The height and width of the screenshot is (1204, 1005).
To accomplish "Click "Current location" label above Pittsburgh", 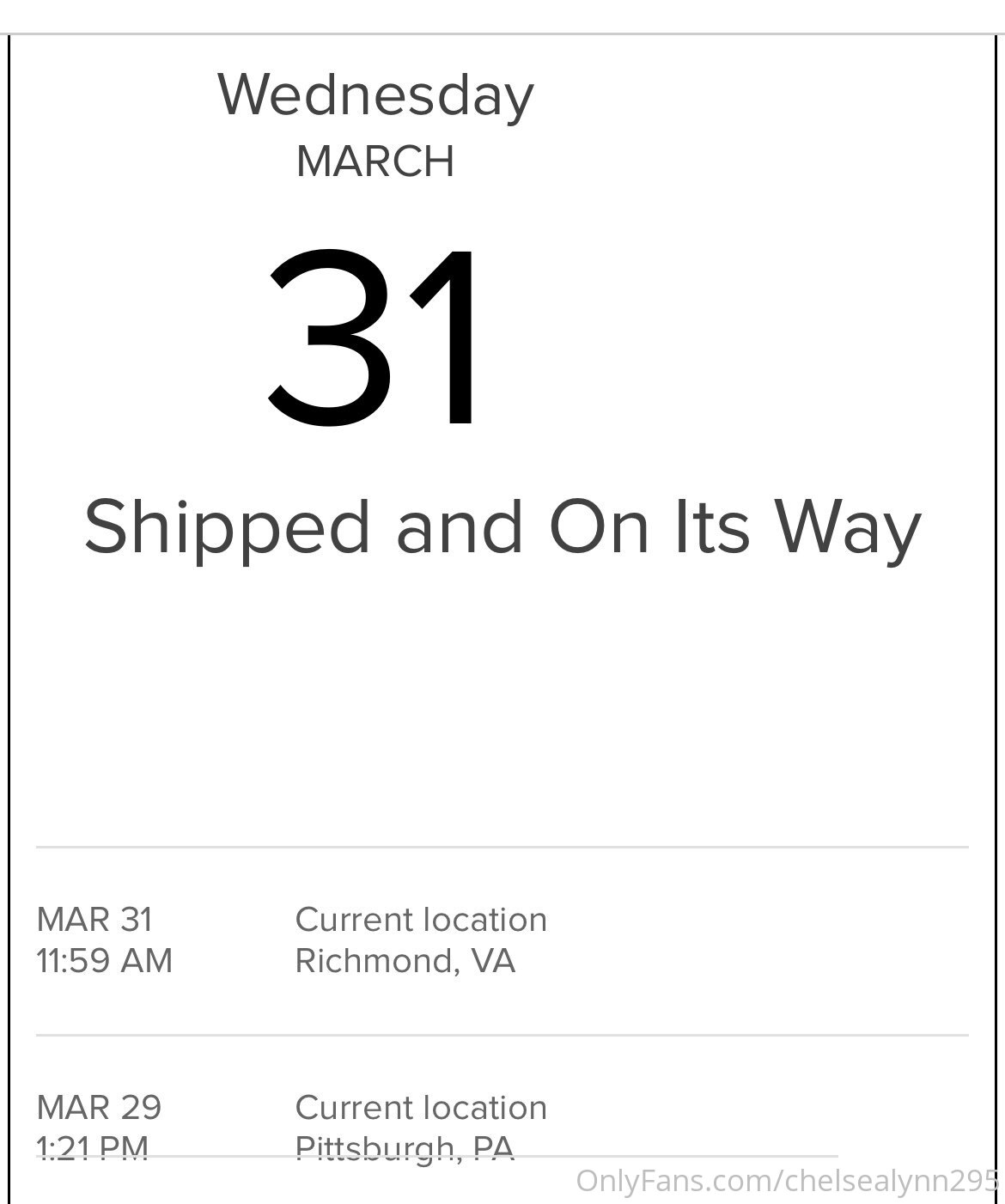I will click(421, 1108).
